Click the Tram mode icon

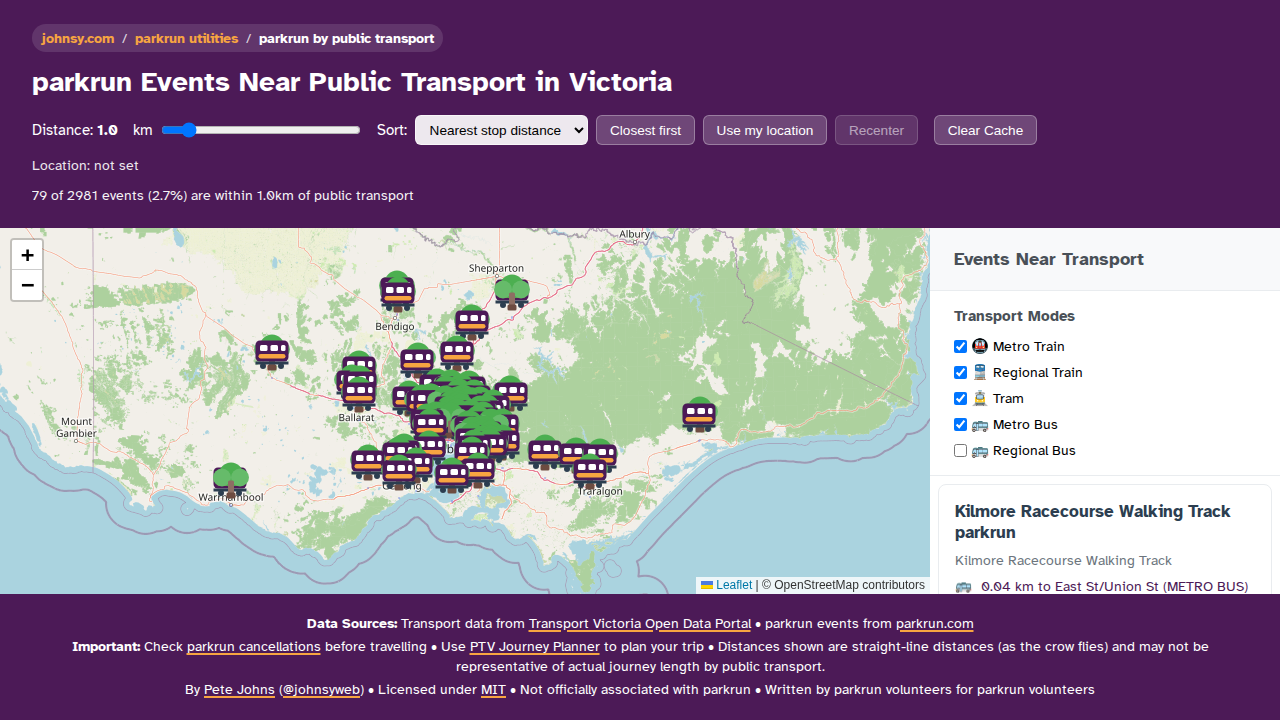tap(980, 398)
